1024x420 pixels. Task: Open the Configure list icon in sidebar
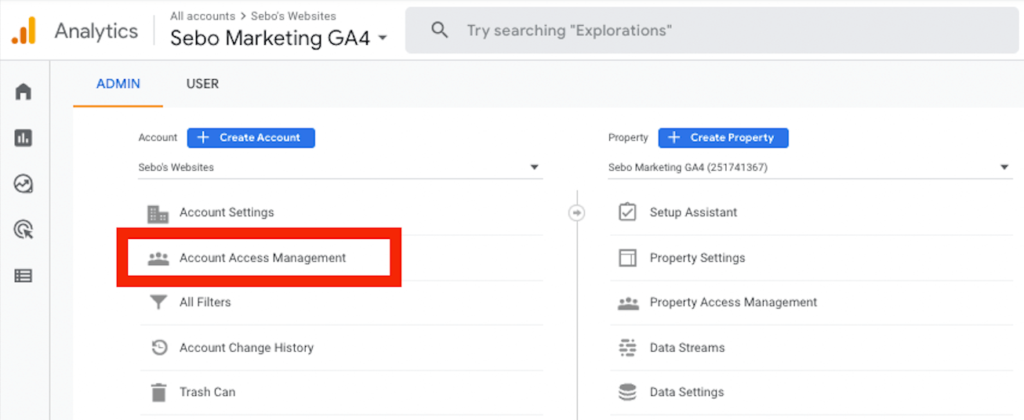tap(24, 276)
